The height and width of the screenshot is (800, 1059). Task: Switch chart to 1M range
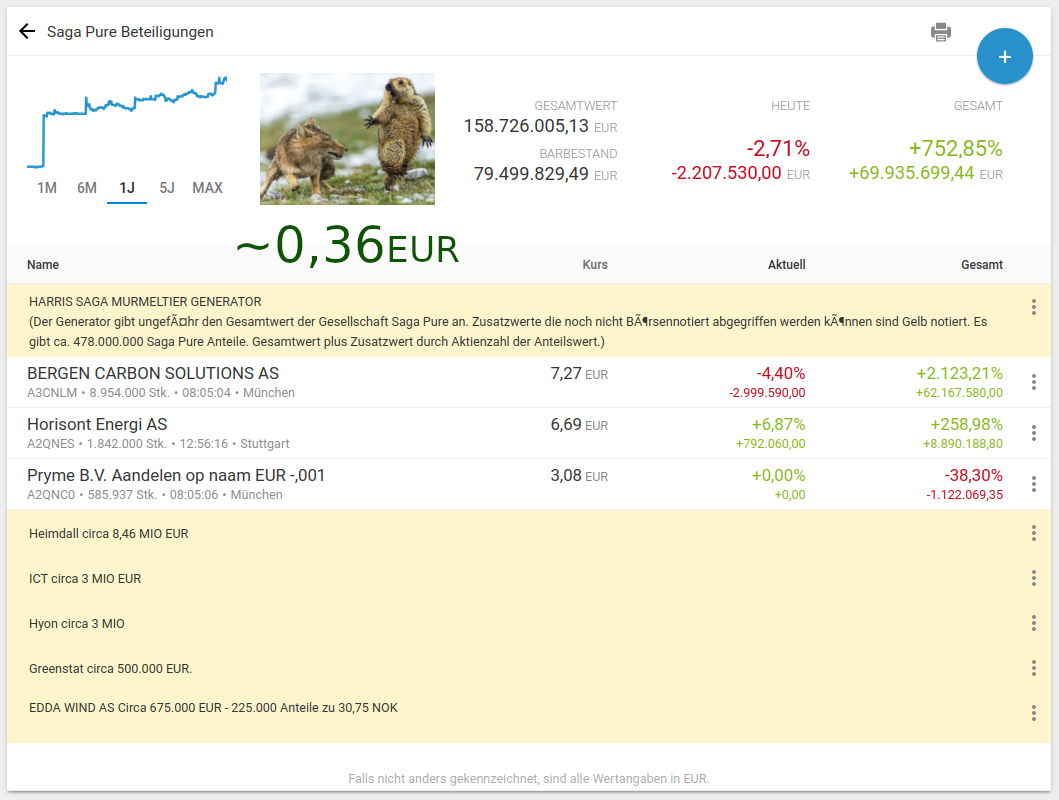point(47,188)
